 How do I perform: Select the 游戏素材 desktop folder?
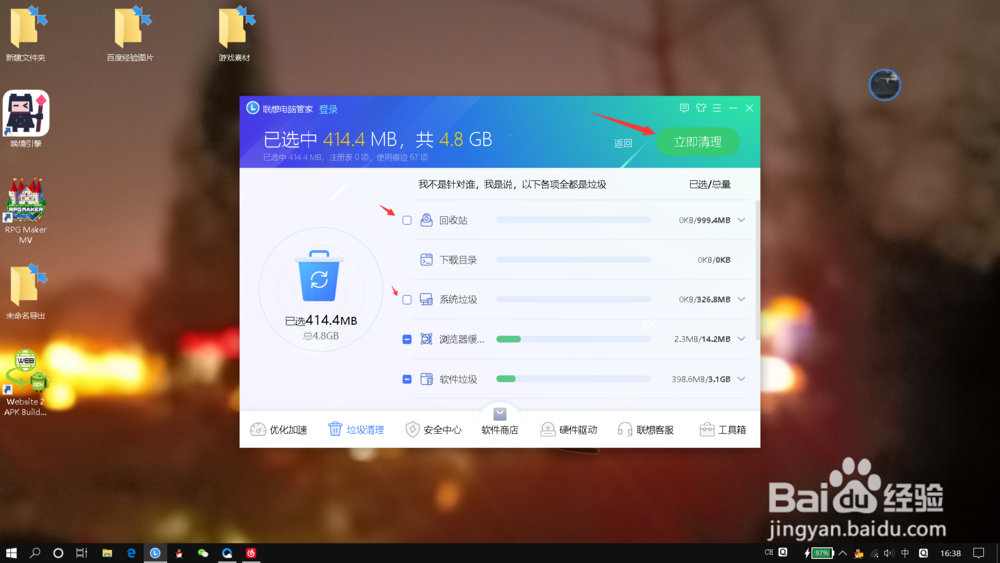coord(234,34)
